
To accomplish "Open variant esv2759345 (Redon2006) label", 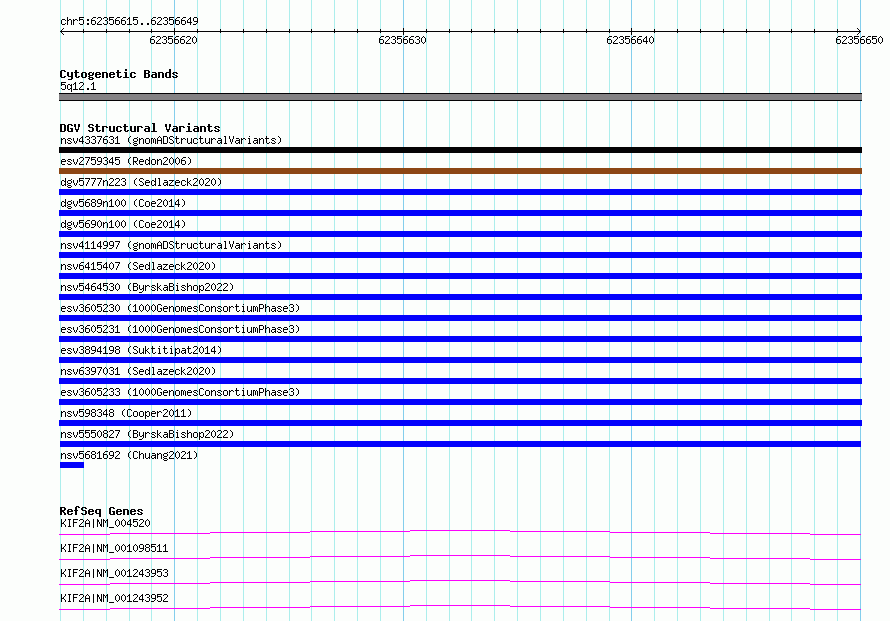I will coord(126,161).
